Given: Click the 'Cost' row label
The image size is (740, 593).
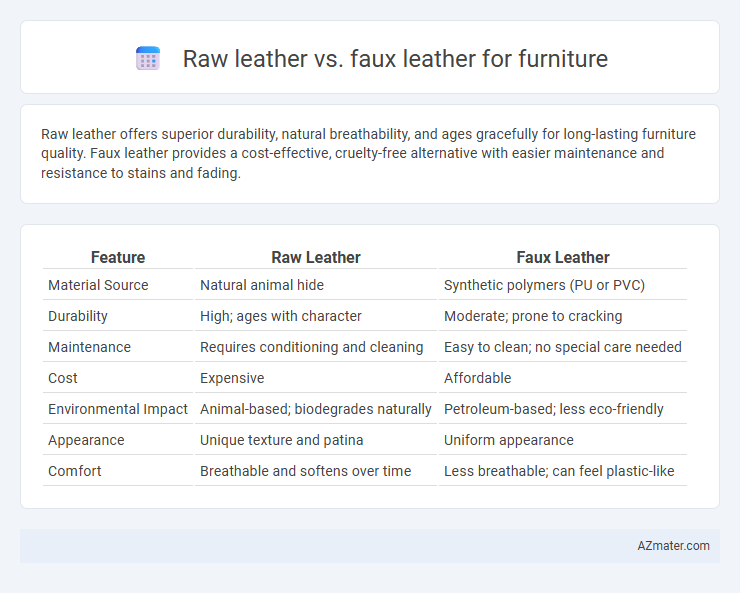Looking at the screenshot, I should click(x=63, y=378).
